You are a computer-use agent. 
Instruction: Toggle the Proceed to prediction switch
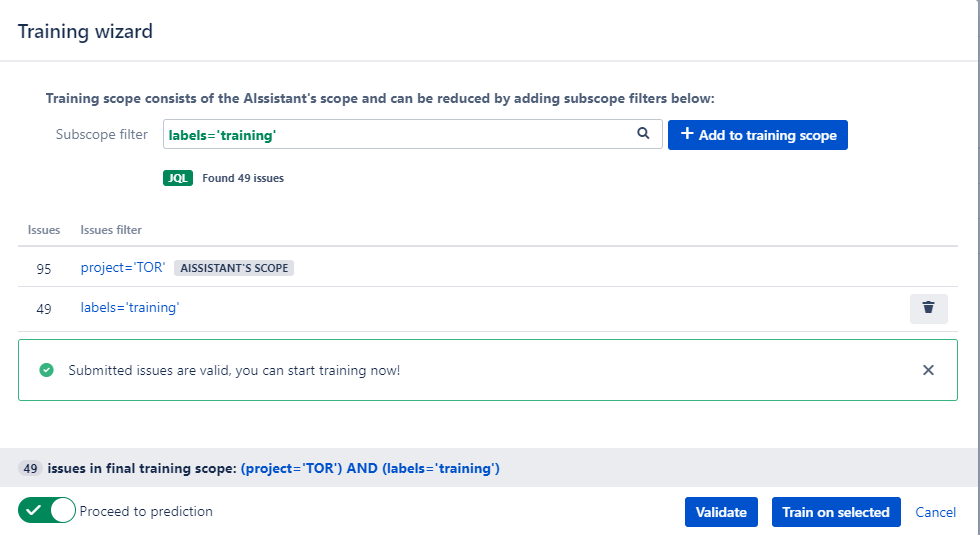(47, 511)
